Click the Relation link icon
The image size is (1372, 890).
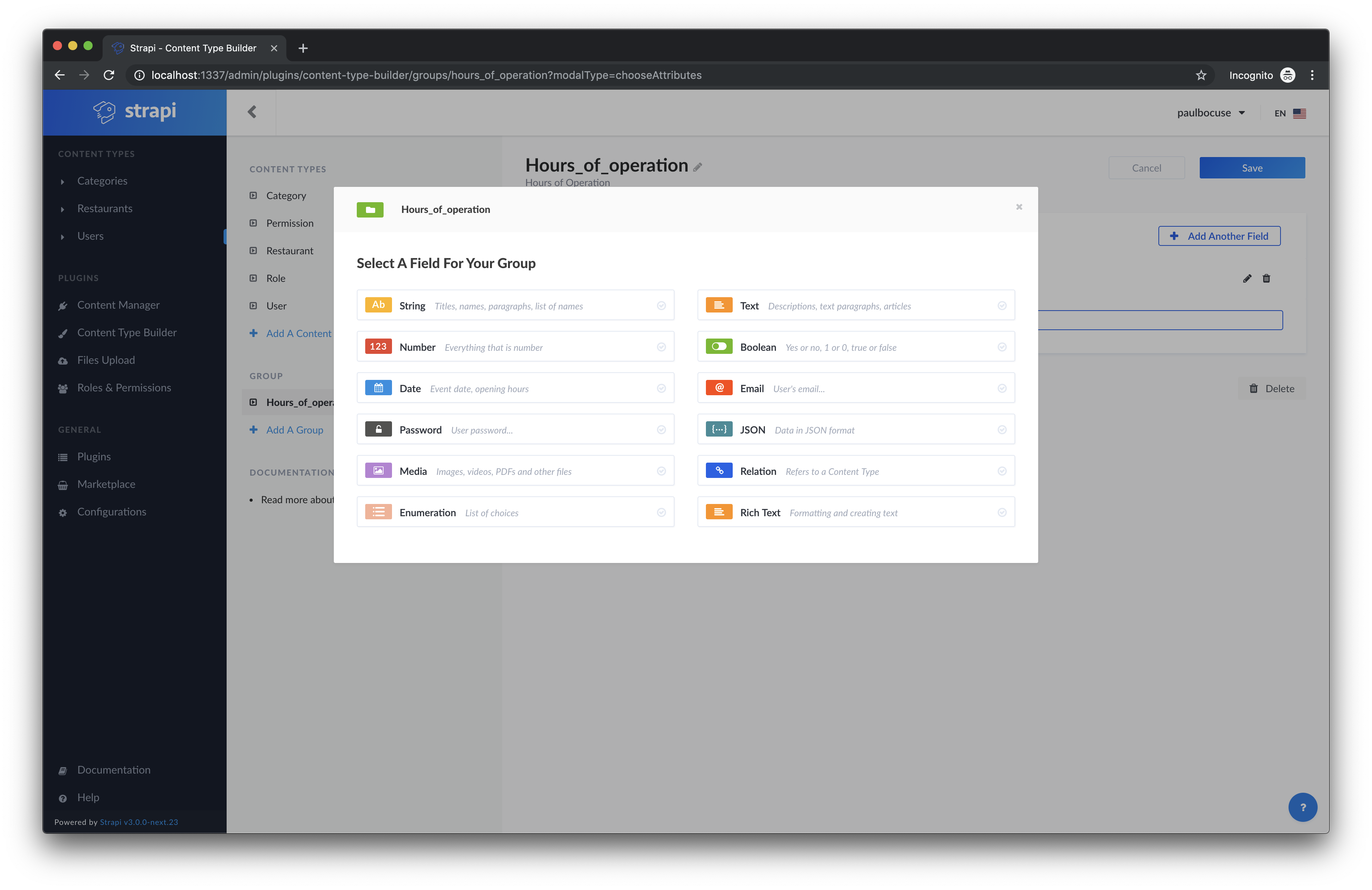coord(719,471)
